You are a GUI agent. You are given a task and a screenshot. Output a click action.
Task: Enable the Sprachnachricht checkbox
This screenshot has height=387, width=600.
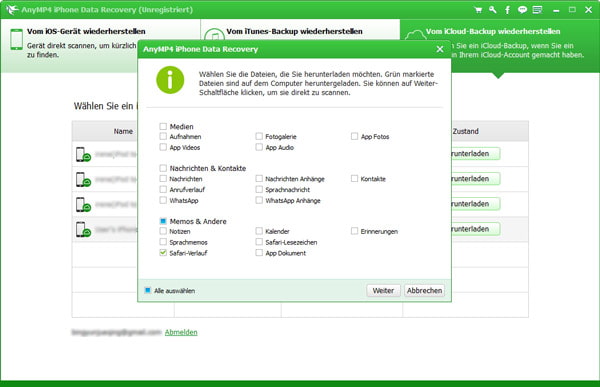click(259, 189)
